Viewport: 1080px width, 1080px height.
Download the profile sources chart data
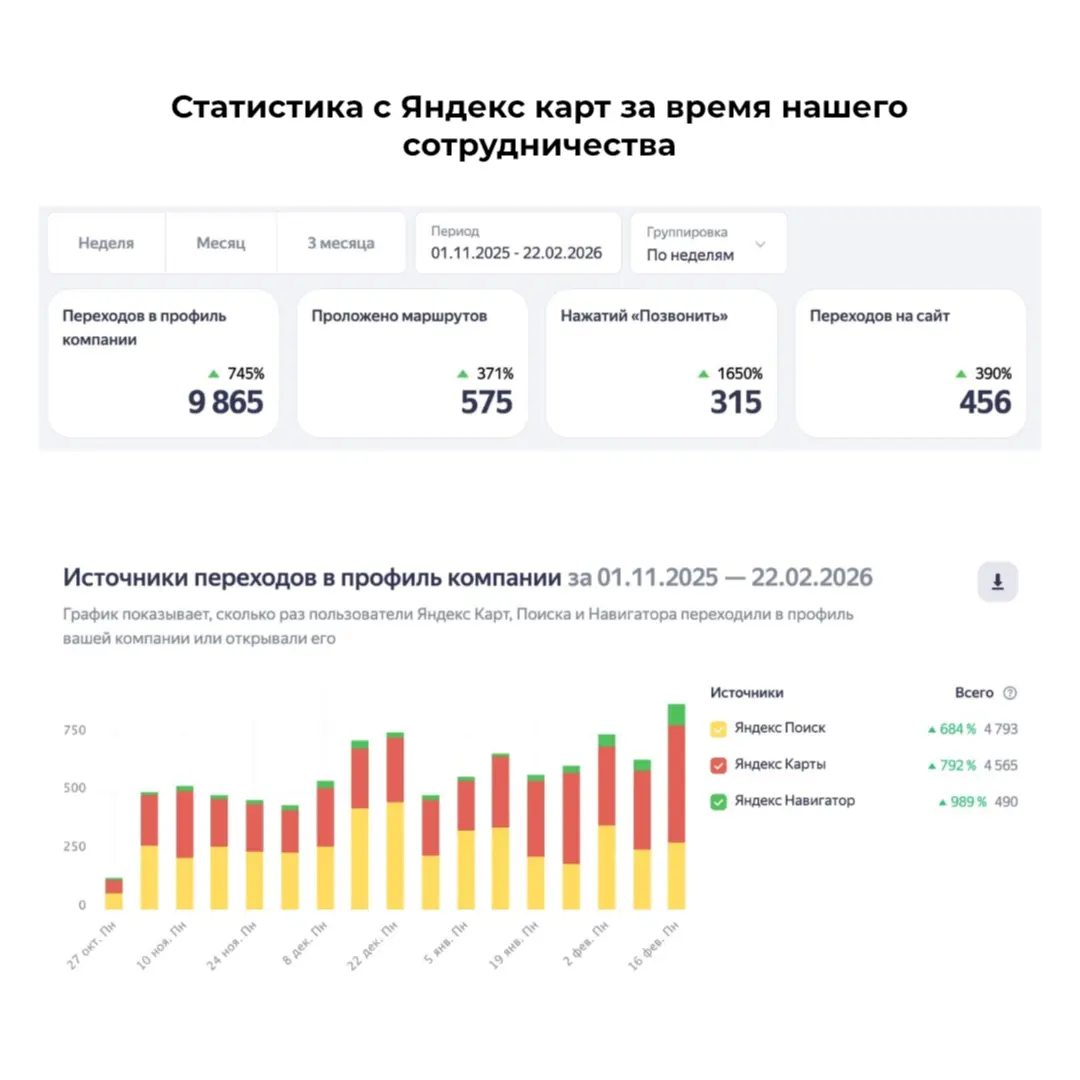[997, 581]
